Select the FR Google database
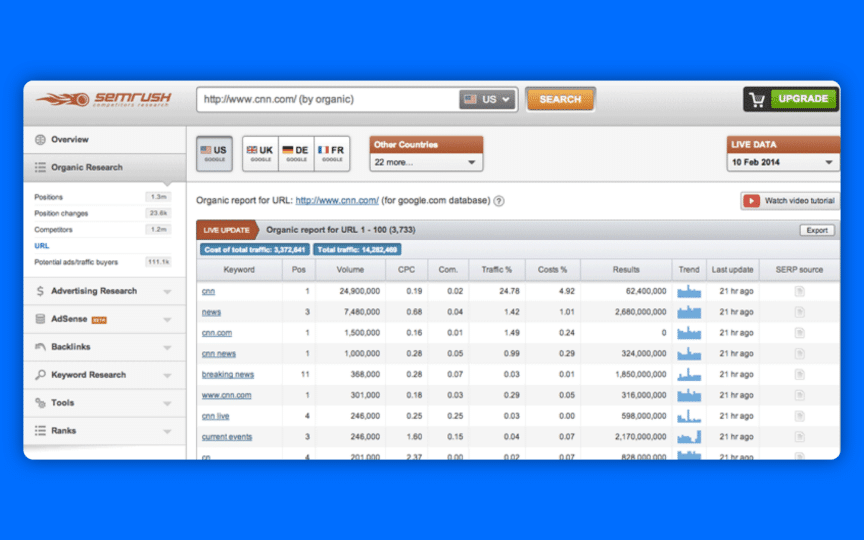Screen dimensions: 864x540 click(x=332, y=154)
